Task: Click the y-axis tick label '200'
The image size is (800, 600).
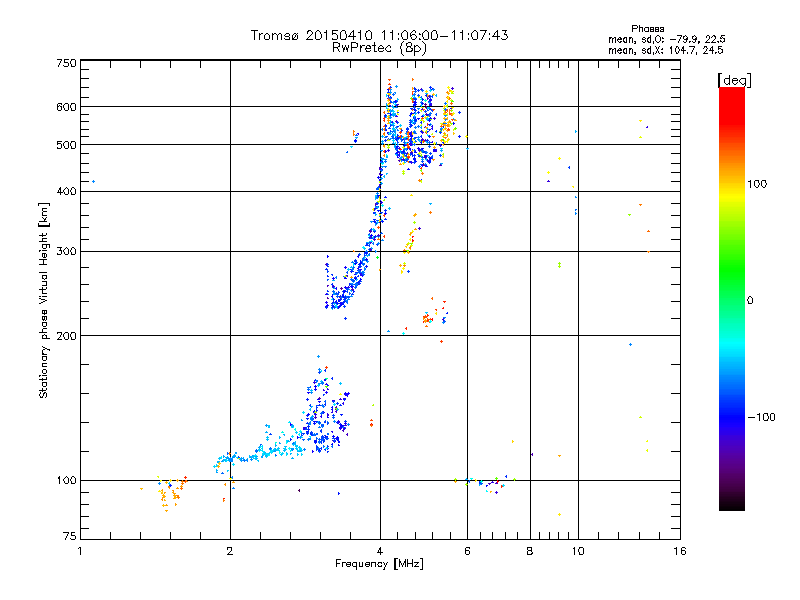Action: [66, 336]
